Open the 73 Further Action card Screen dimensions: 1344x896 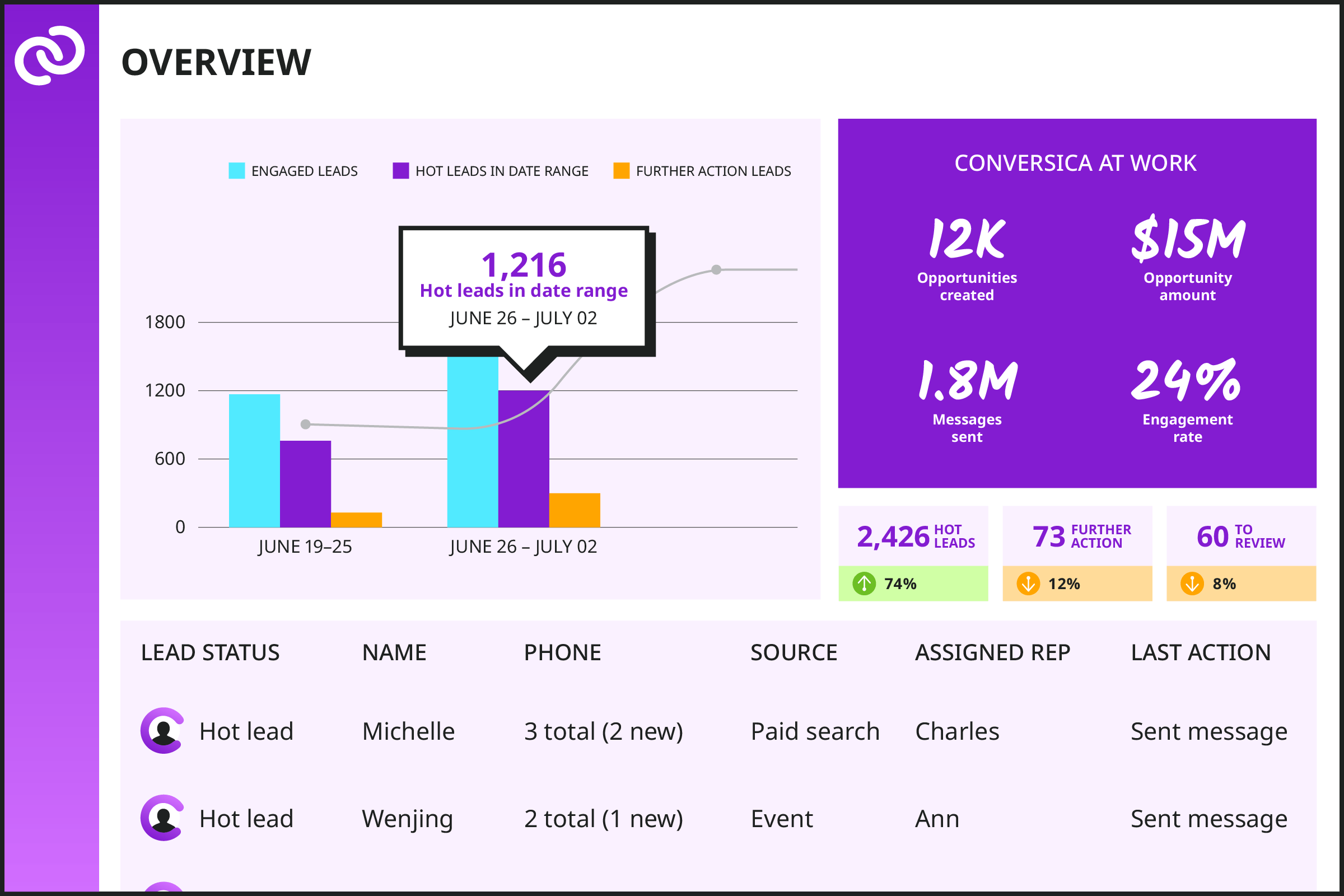click(1077, 553)
